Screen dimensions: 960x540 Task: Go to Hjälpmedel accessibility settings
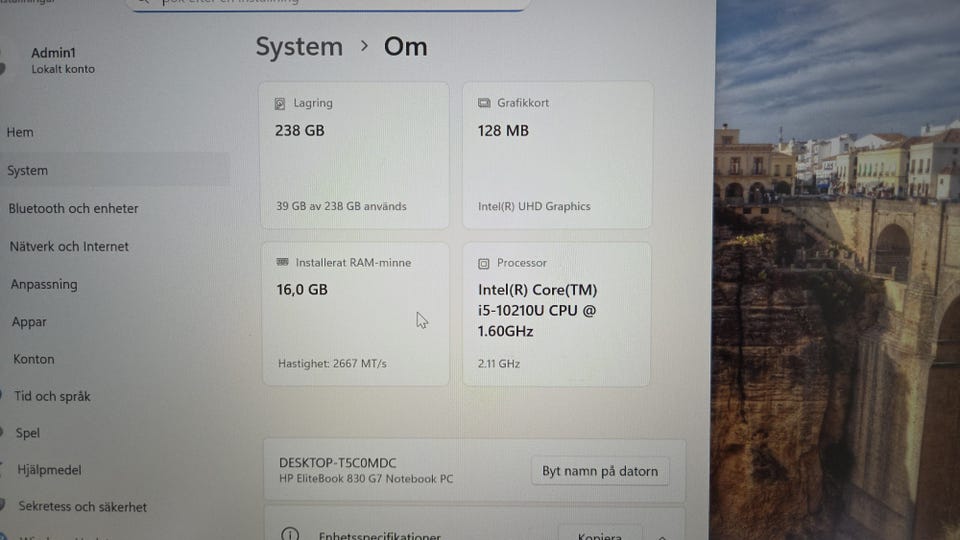tap(49, 470)
